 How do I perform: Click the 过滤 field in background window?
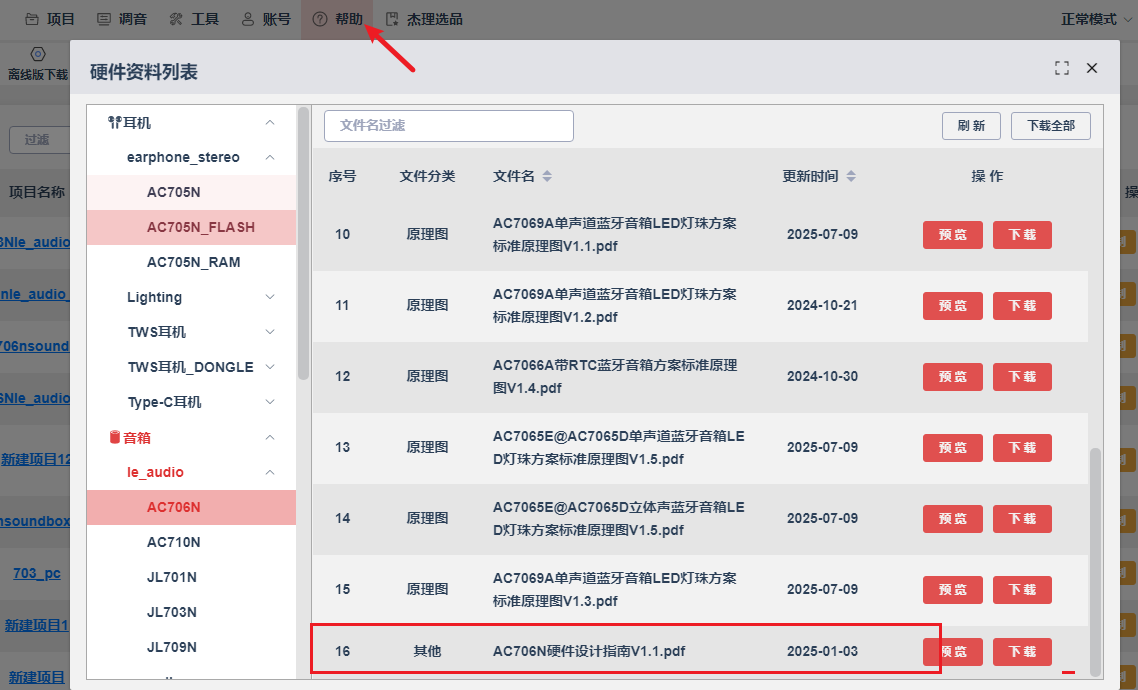(x=40, y=139)
